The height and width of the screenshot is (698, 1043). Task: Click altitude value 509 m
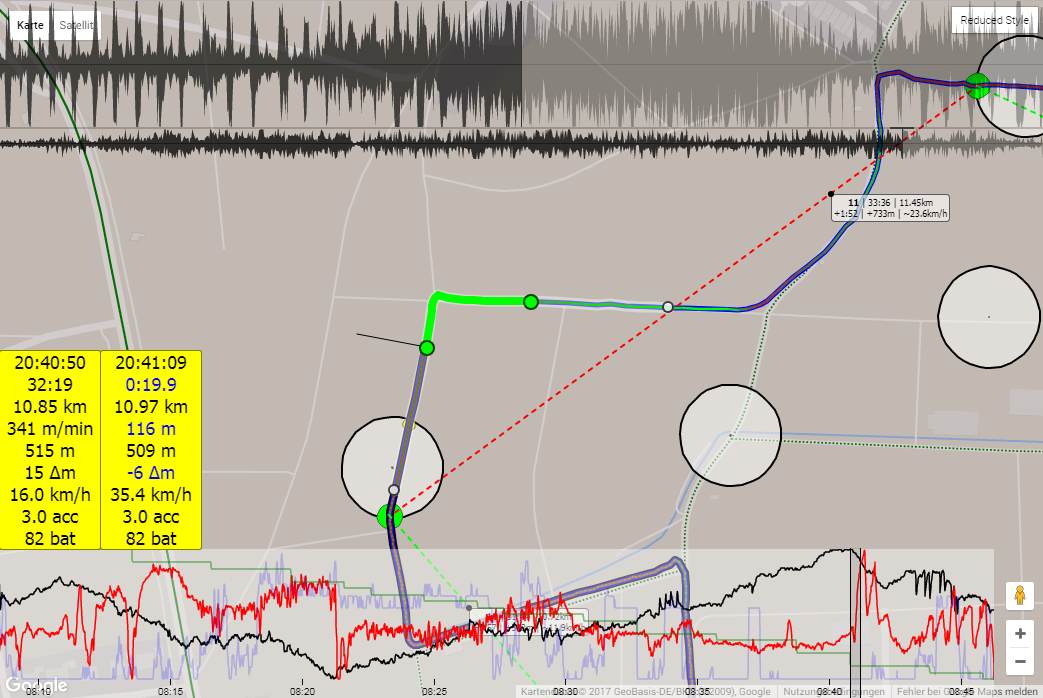(x=151, y=450)
